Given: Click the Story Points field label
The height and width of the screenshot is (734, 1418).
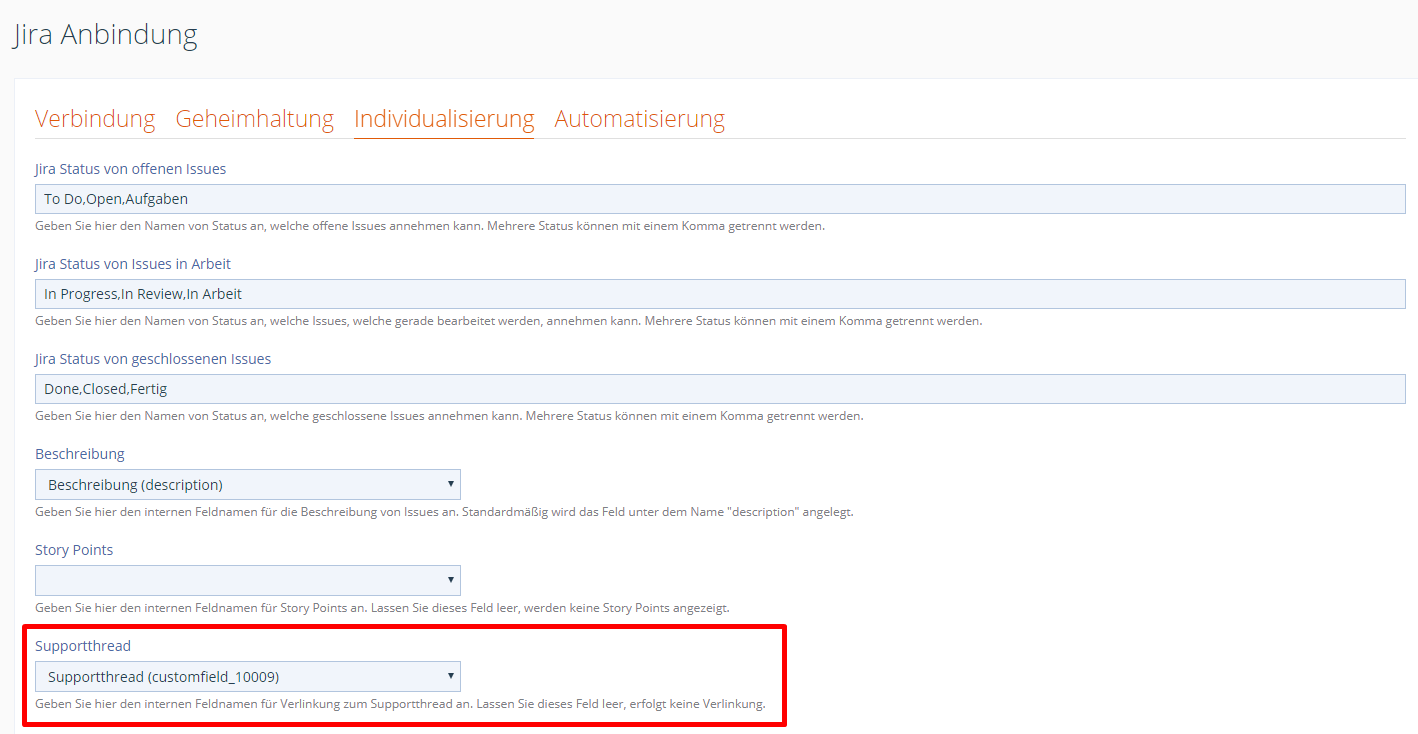Looking at the screenshot, I should coord(74,550).
